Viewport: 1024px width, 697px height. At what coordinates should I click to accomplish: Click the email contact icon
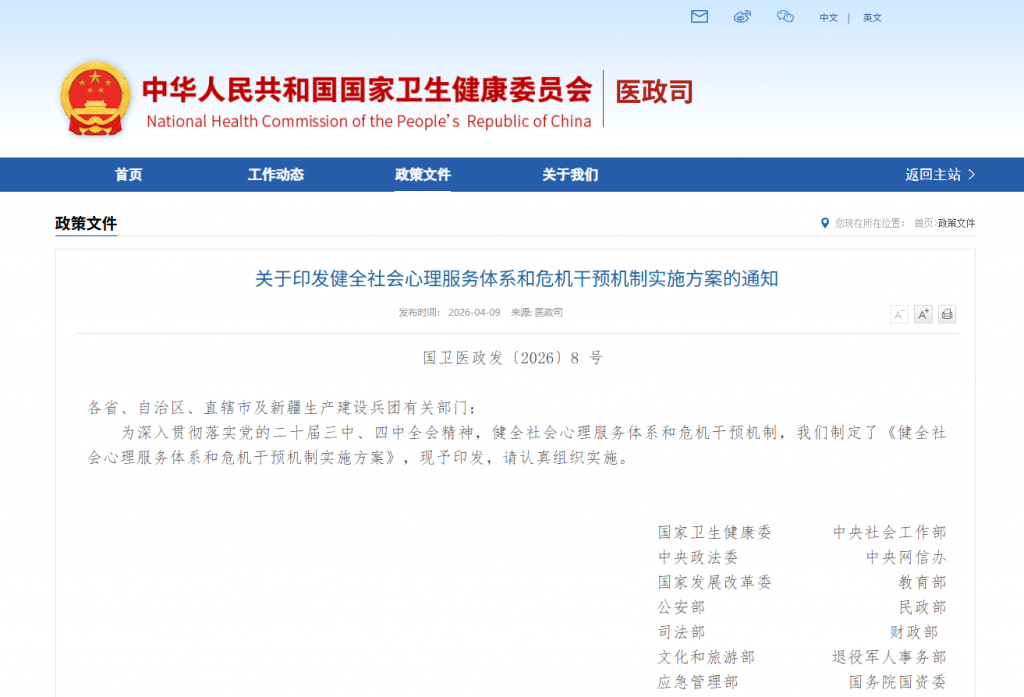698,16
